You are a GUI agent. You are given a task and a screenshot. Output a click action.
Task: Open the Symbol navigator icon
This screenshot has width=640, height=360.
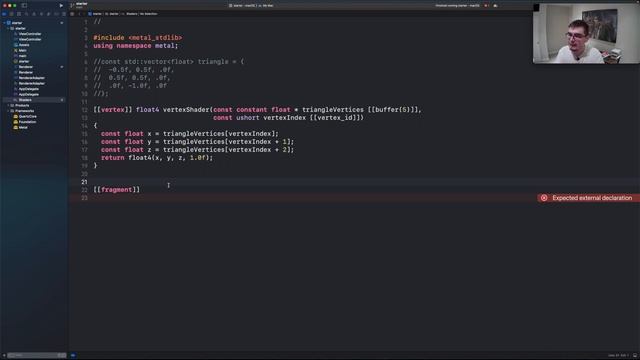(x=19, y=14)
